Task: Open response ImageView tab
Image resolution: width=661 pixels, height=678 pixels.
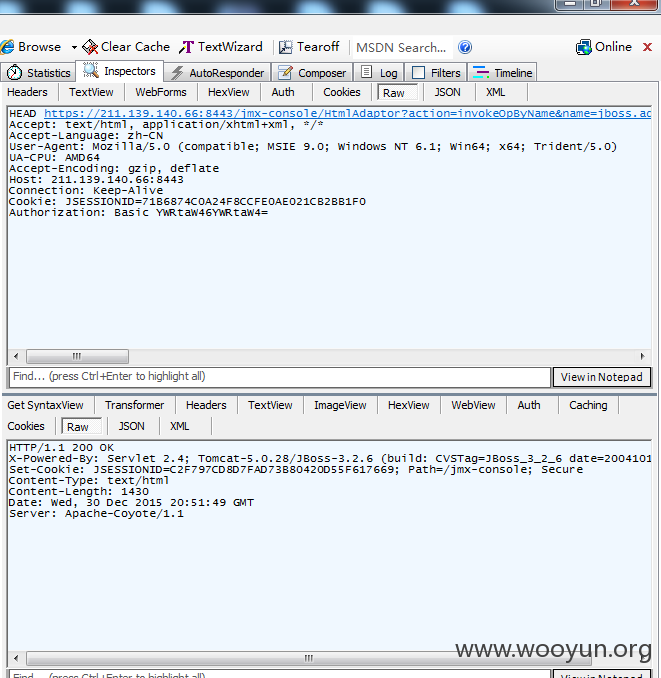Action: [340, 405]
